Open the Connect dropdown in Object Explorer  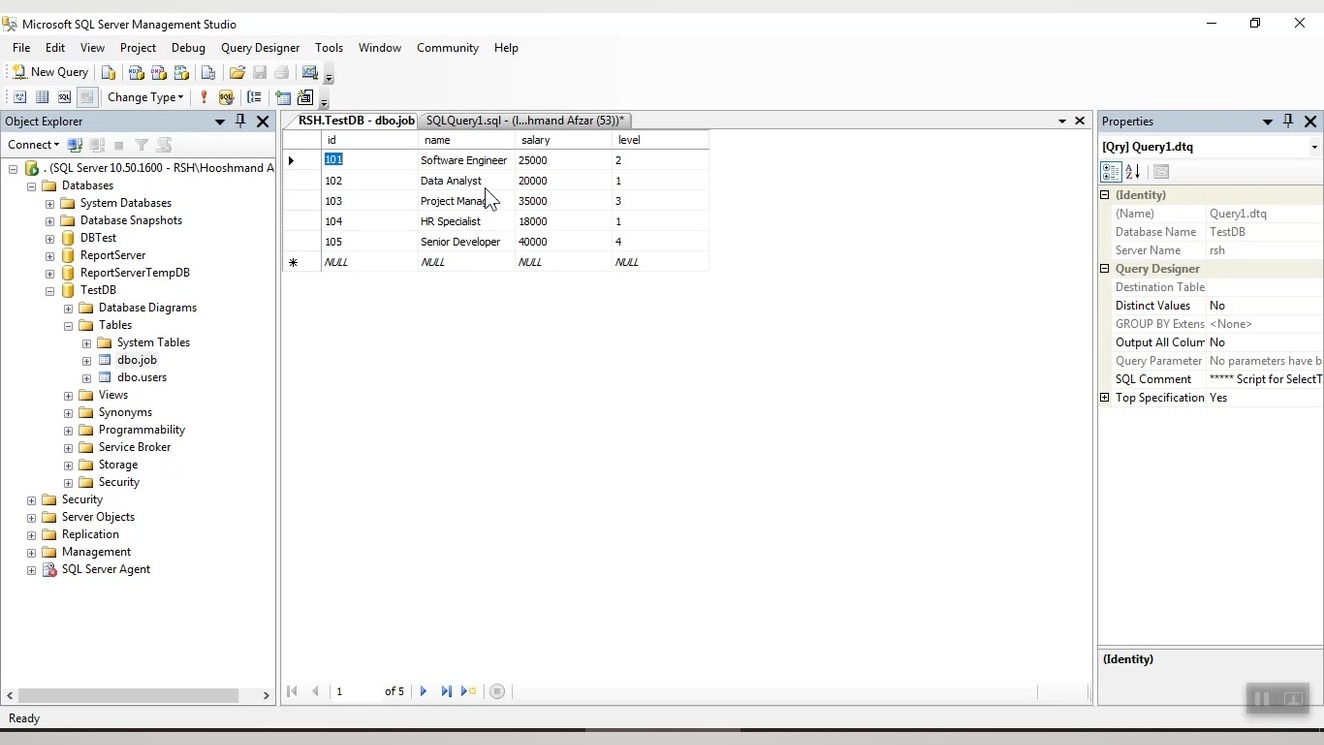[x=33, y=145]
